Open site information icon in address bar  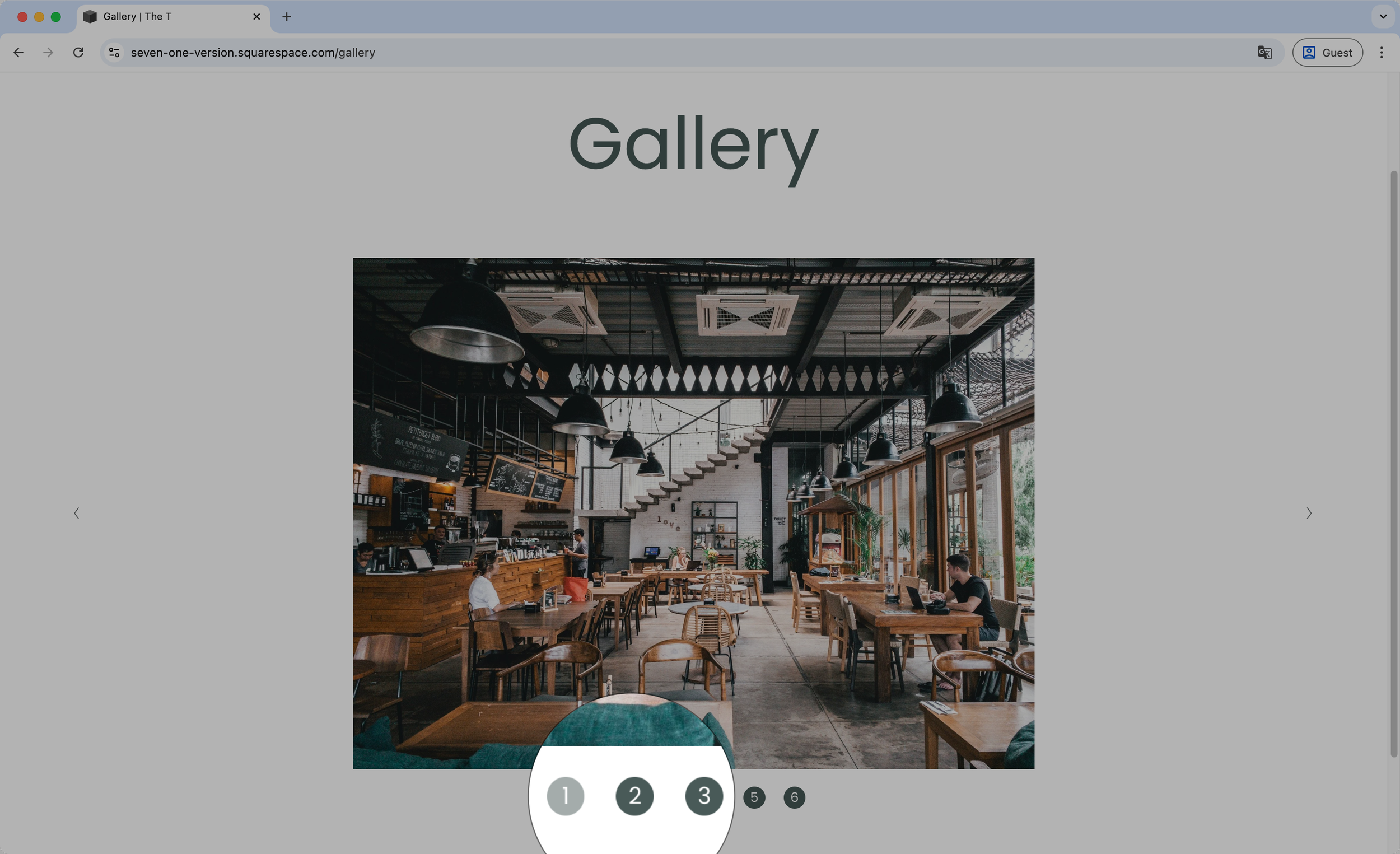pyautogui.click(x=114, y=52)
